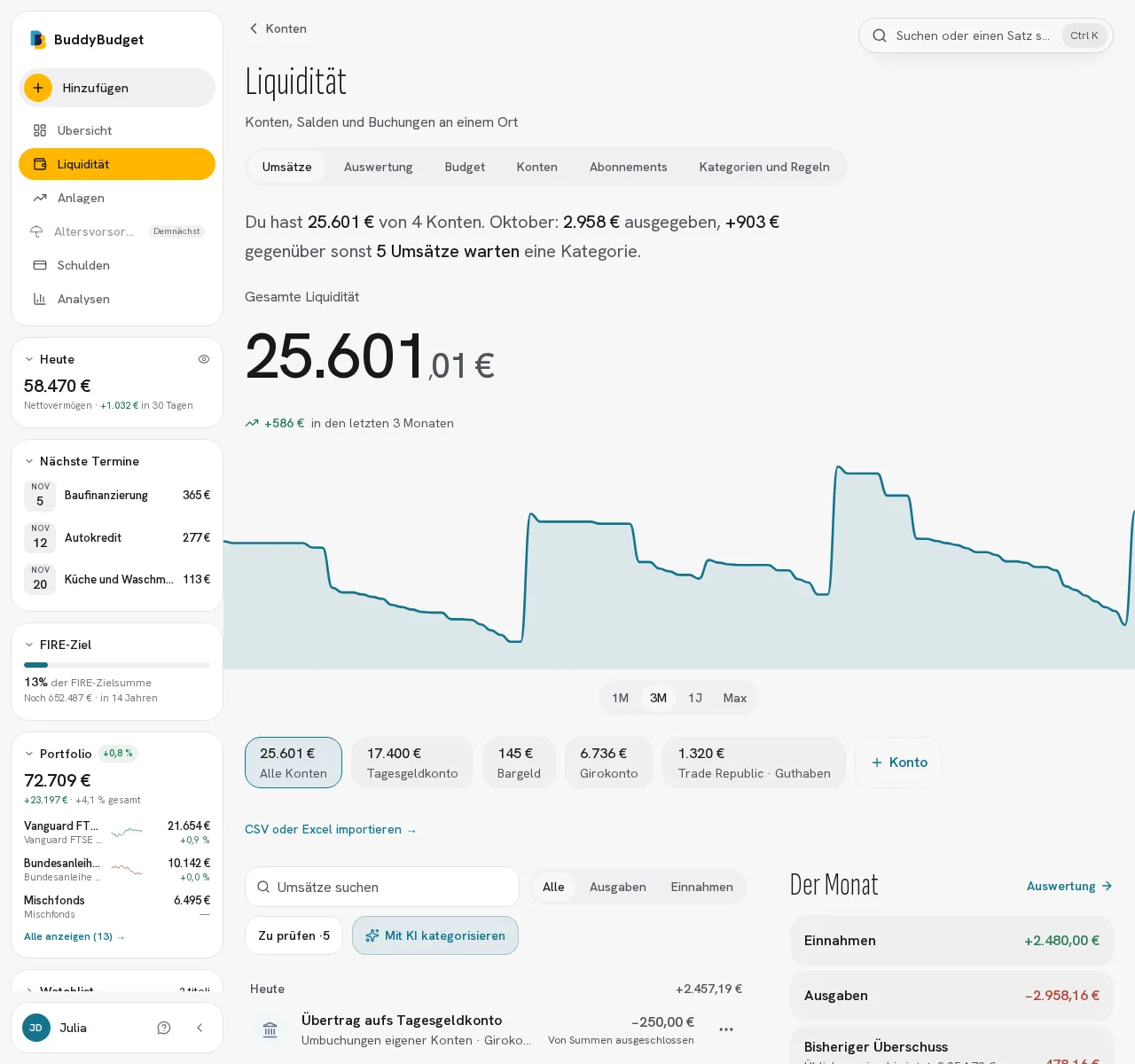Open Übersicht via its grid icon
The height and width of the screenshot is (1064, 1135).
coord(40,130)
